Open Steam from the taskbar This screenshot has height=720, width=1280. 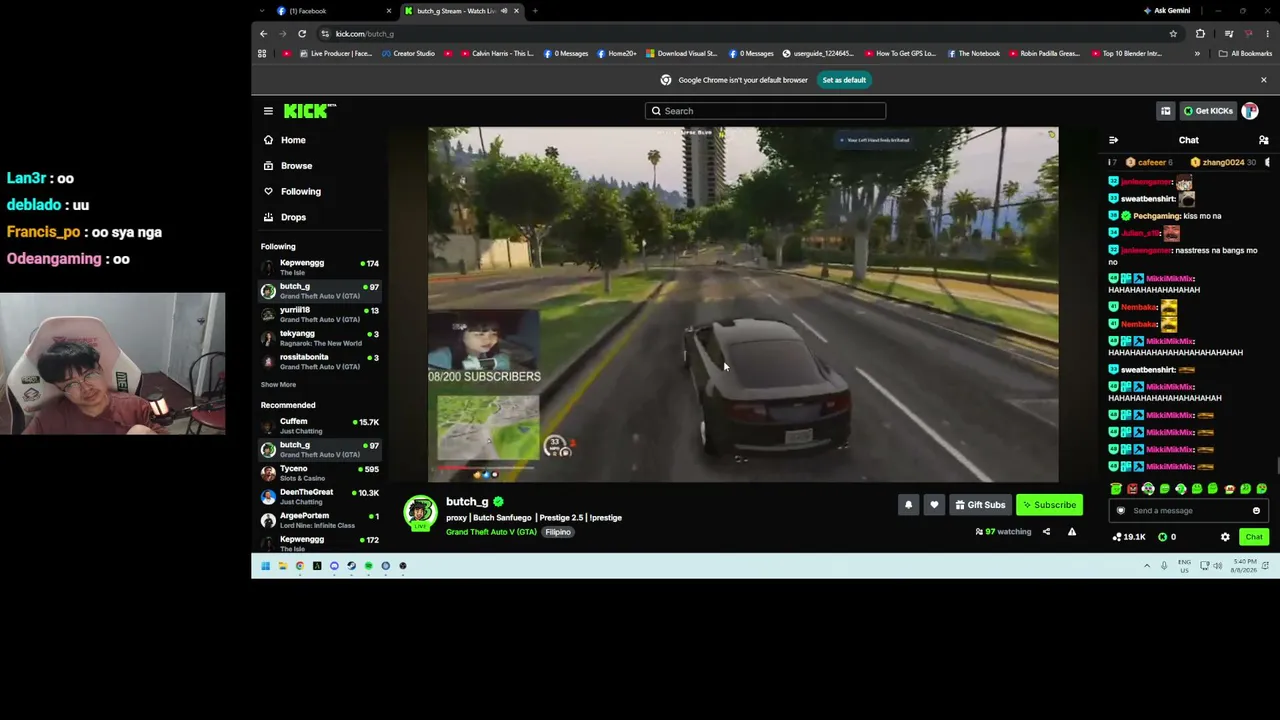[x=351, y=566]
